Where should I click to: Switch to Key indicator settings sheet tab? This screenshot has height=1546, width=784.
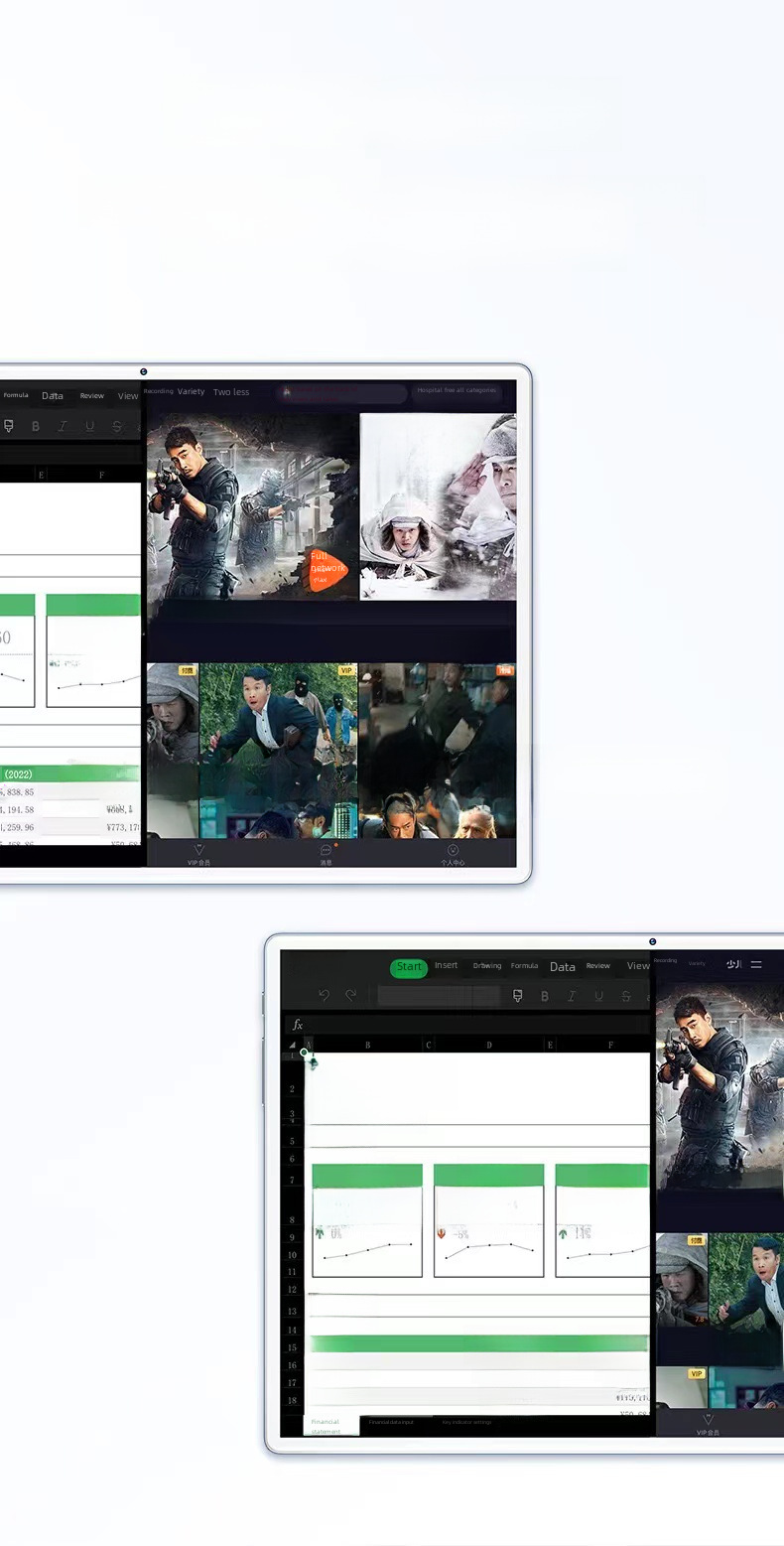click(x=466, y=1422)
